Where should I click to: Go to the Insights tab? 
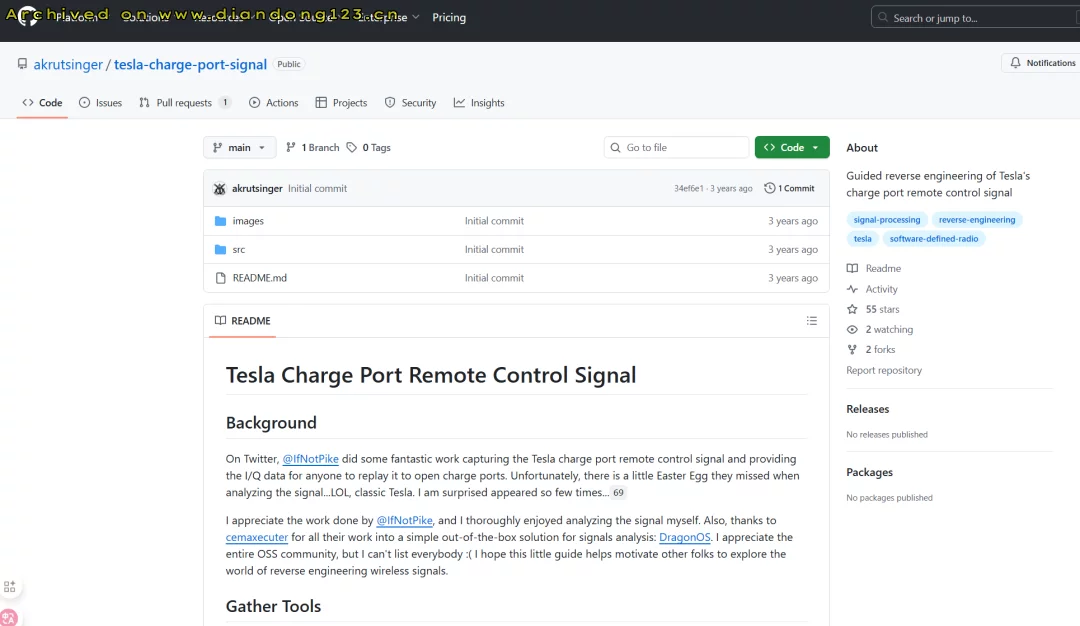click(x=479, y=103)
